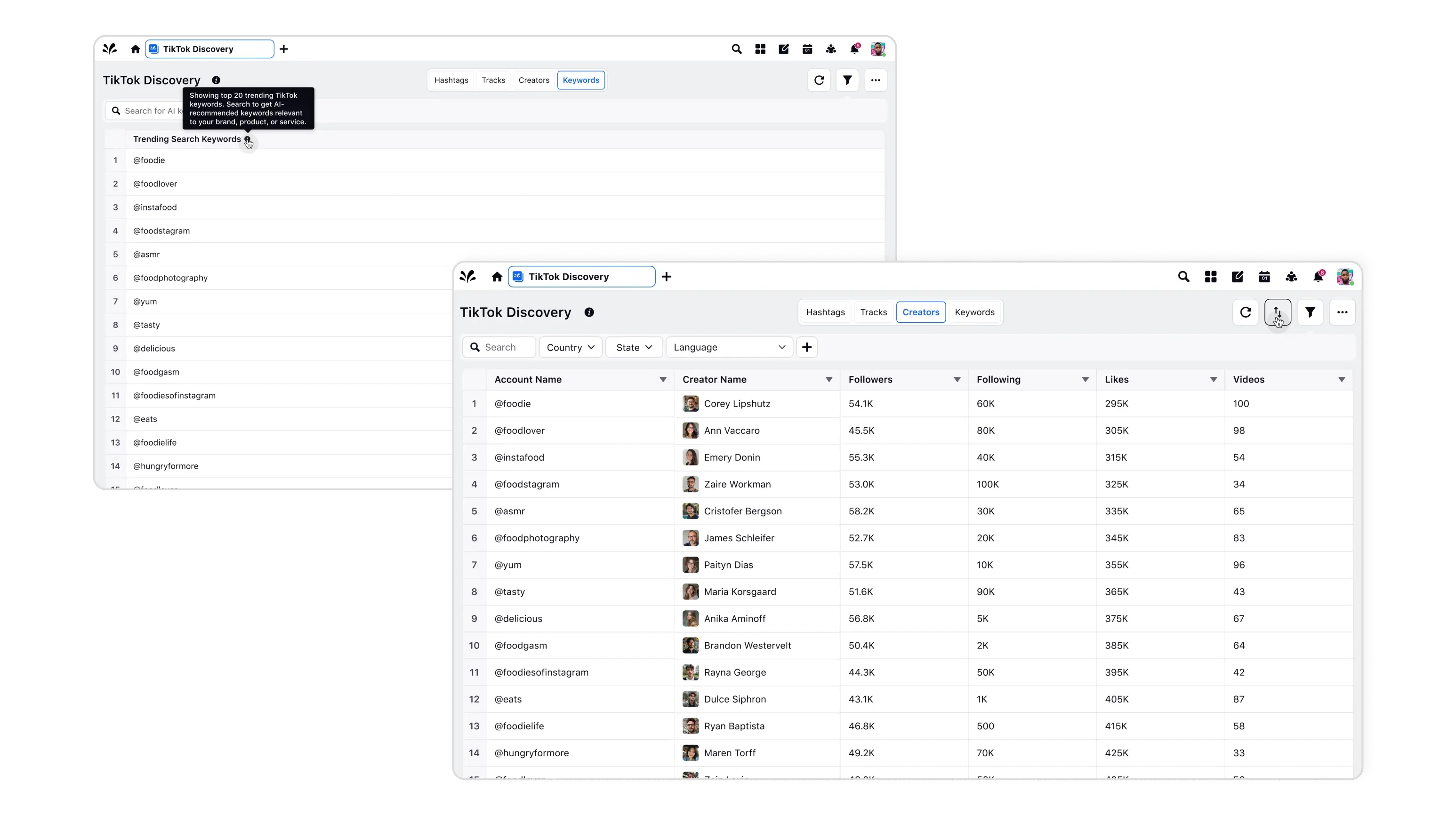Click the notifications bell in Creators window
The image size is (1456, 815).
pos(1318,277)
